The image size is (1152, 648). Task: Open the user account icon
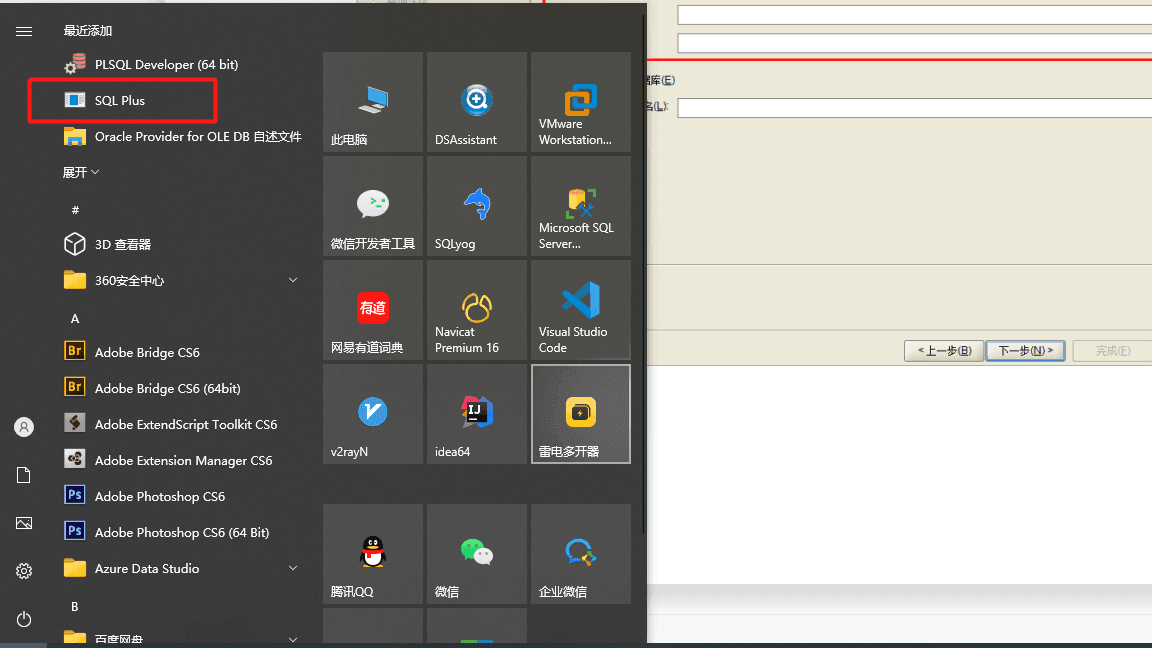point(24,427)
